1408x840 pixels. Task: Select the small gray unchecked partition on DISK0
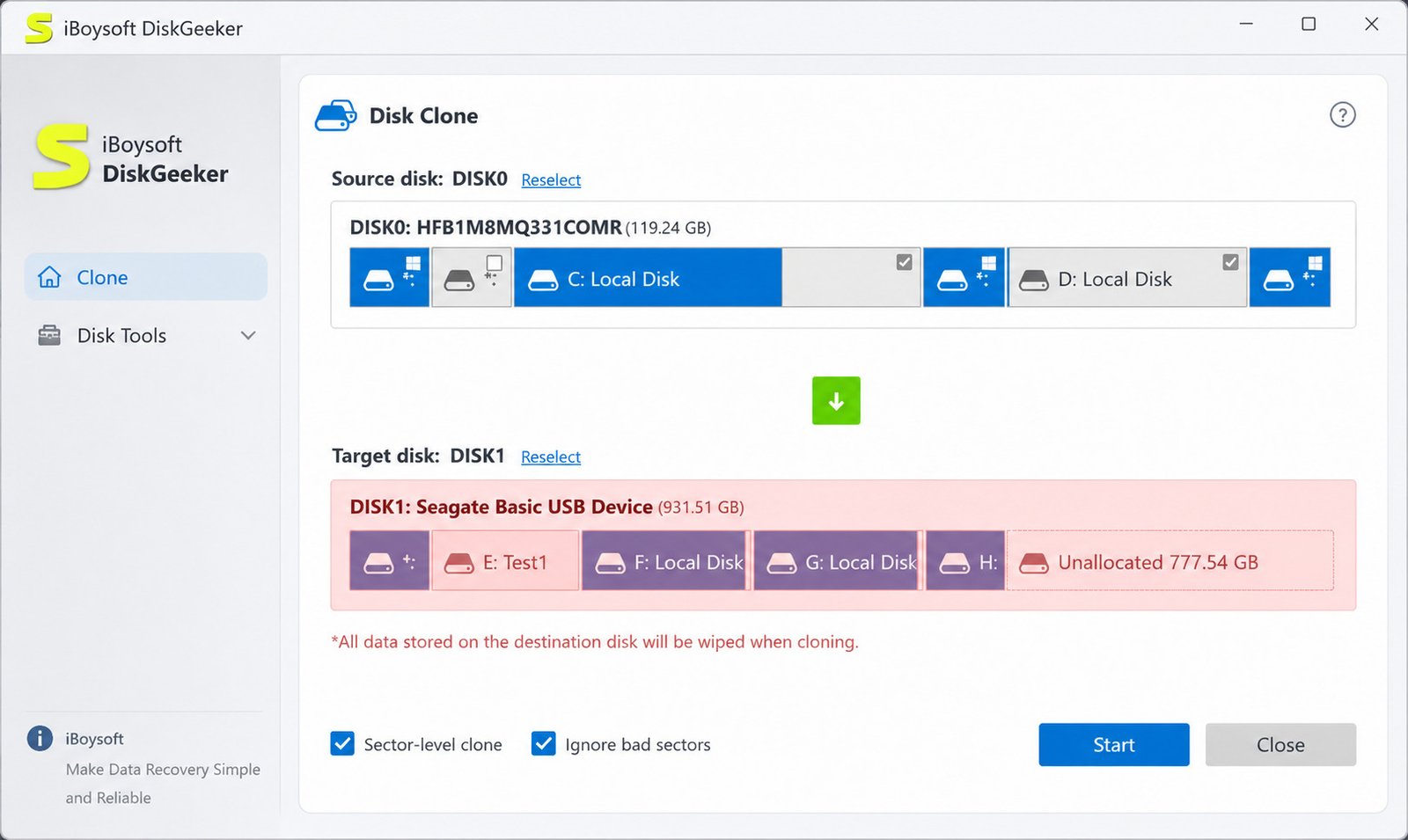(x=472, y=278)
